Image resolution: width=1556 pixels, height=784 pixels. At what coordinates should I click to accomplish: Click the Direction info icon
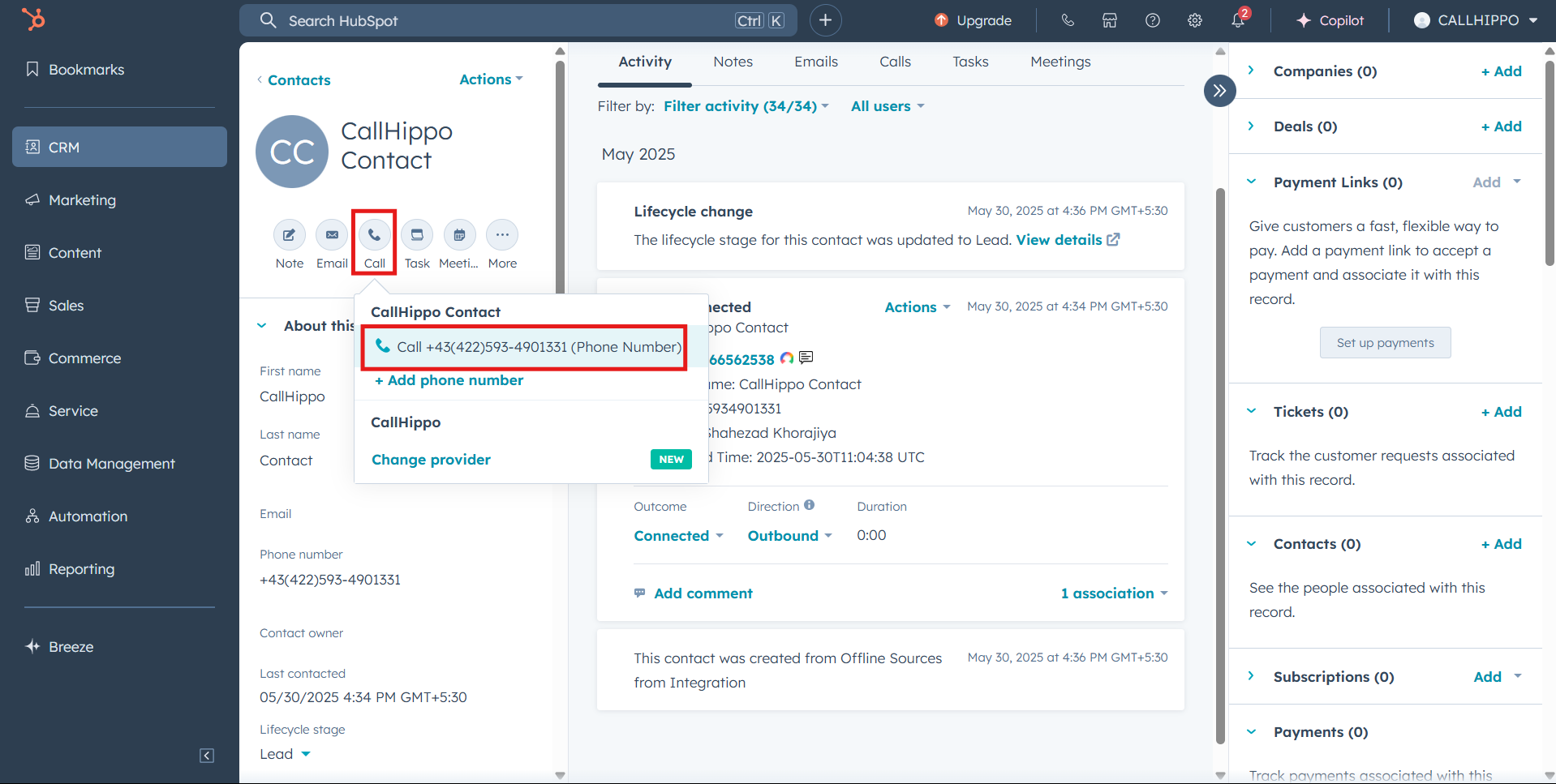coord(809,505)
